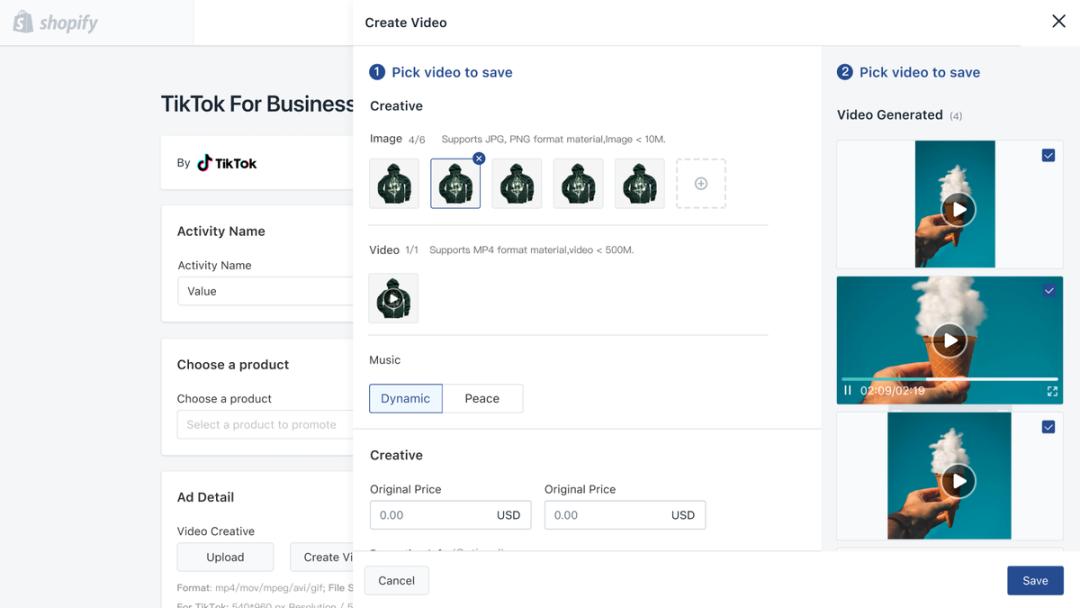Click the plus icon to add another image
Viewport: 1080px width, 608px height.
702,183
